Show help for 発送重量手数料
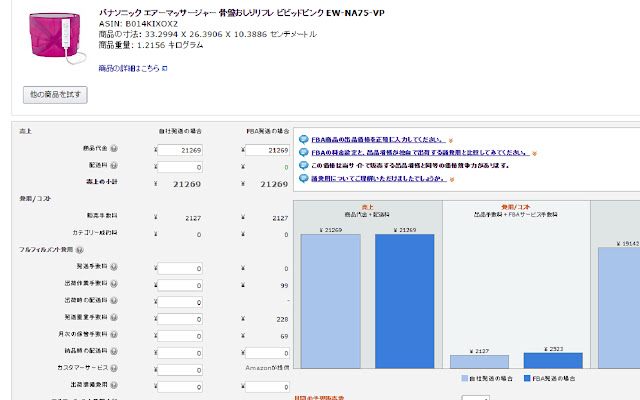The image size is (640, 400). click(114, 319)
